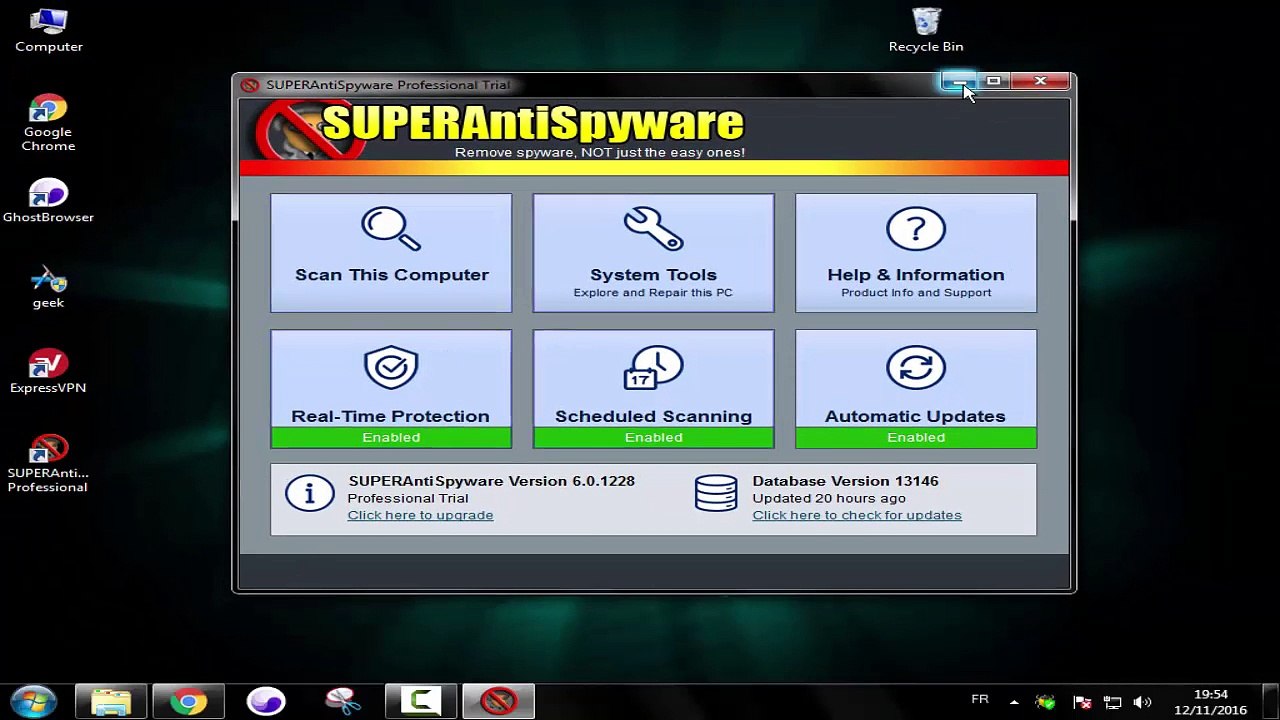Show hidden system tray icons
Viewport: 1280px width, 720px height.
click(1014, 702)
